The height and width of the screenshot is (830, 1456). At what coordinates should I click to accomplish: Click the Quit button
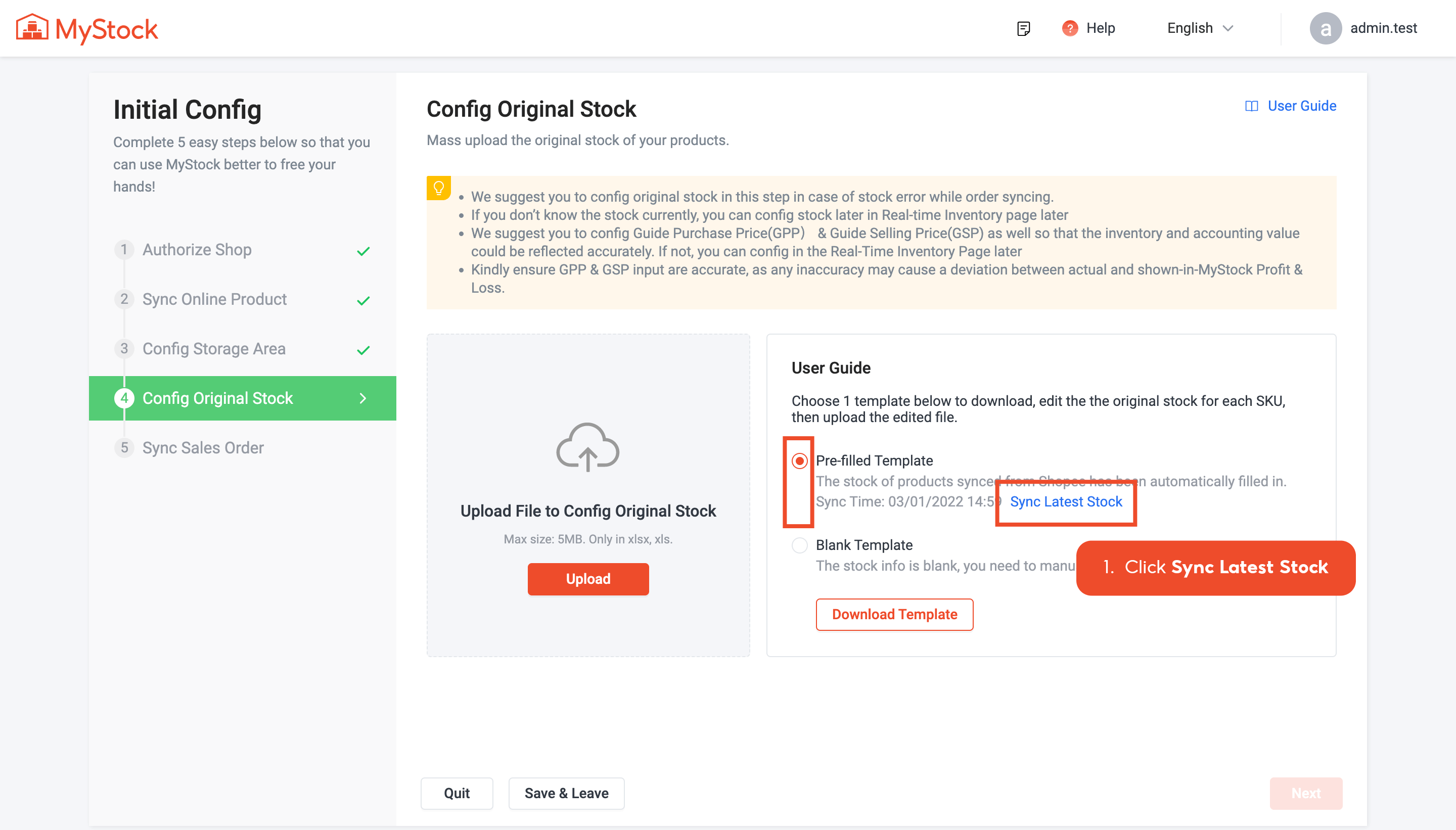(457, 793)
